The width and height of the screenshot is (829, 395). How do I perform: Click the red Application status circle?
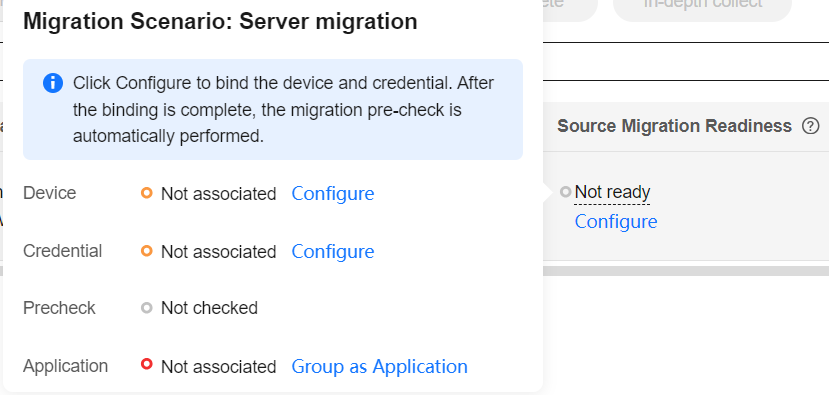coord(147,364)
